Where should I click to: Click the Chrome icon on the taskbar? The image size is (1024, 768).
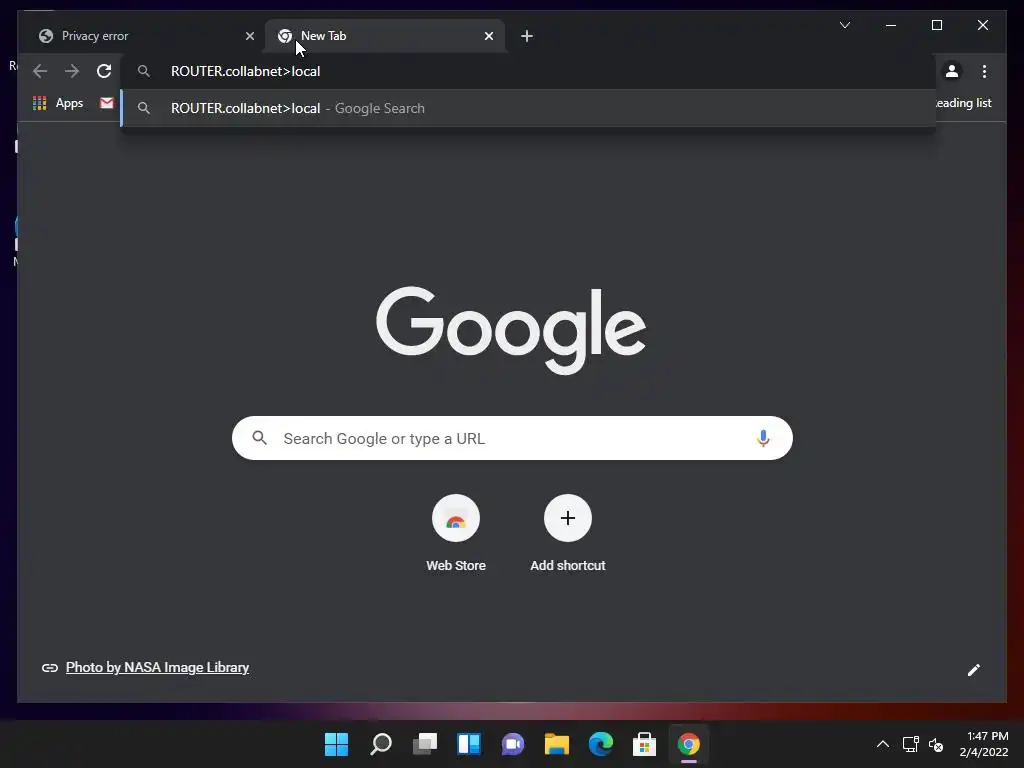[x=688, y=744]
